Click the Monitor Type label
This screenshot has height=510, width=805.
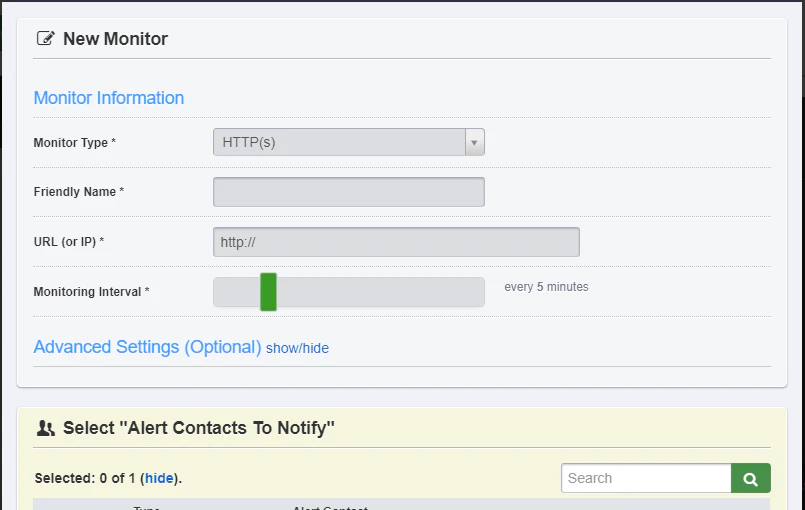(74, 143)
